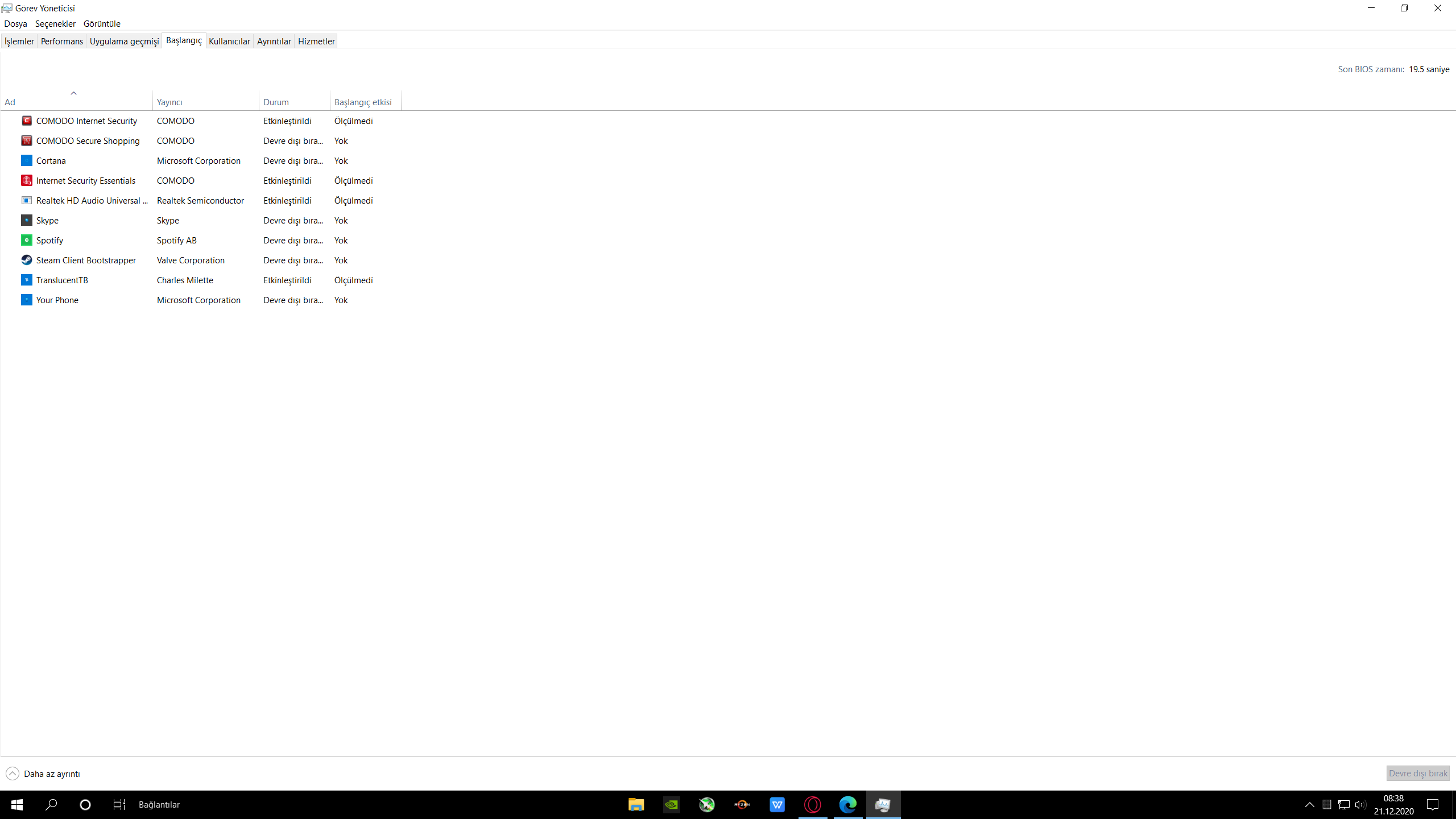The height and width of the screenshot is (819, 1456).
Task: Select the TranslucentTB row name
Action: click(62, 280)
